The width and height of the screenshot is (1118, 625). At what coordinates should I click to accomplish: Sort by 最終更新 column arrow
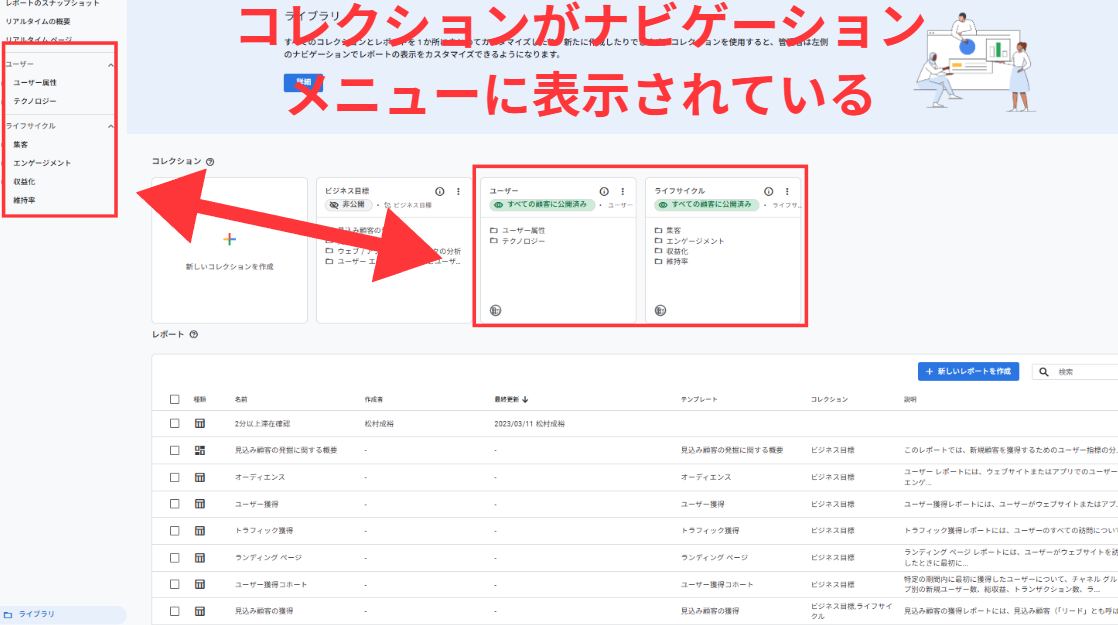point(525,399)
